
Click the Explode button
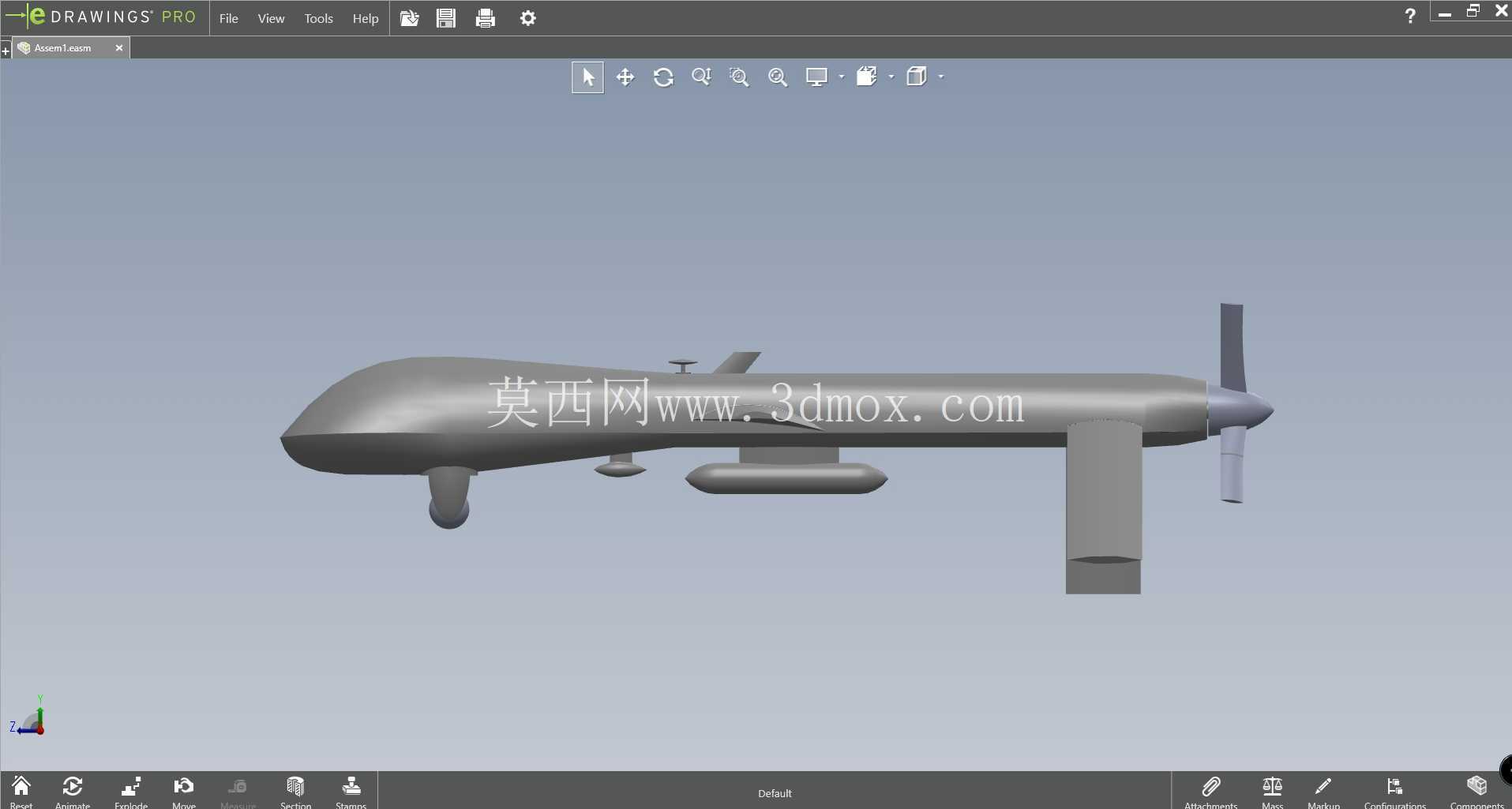click(131, 792)
